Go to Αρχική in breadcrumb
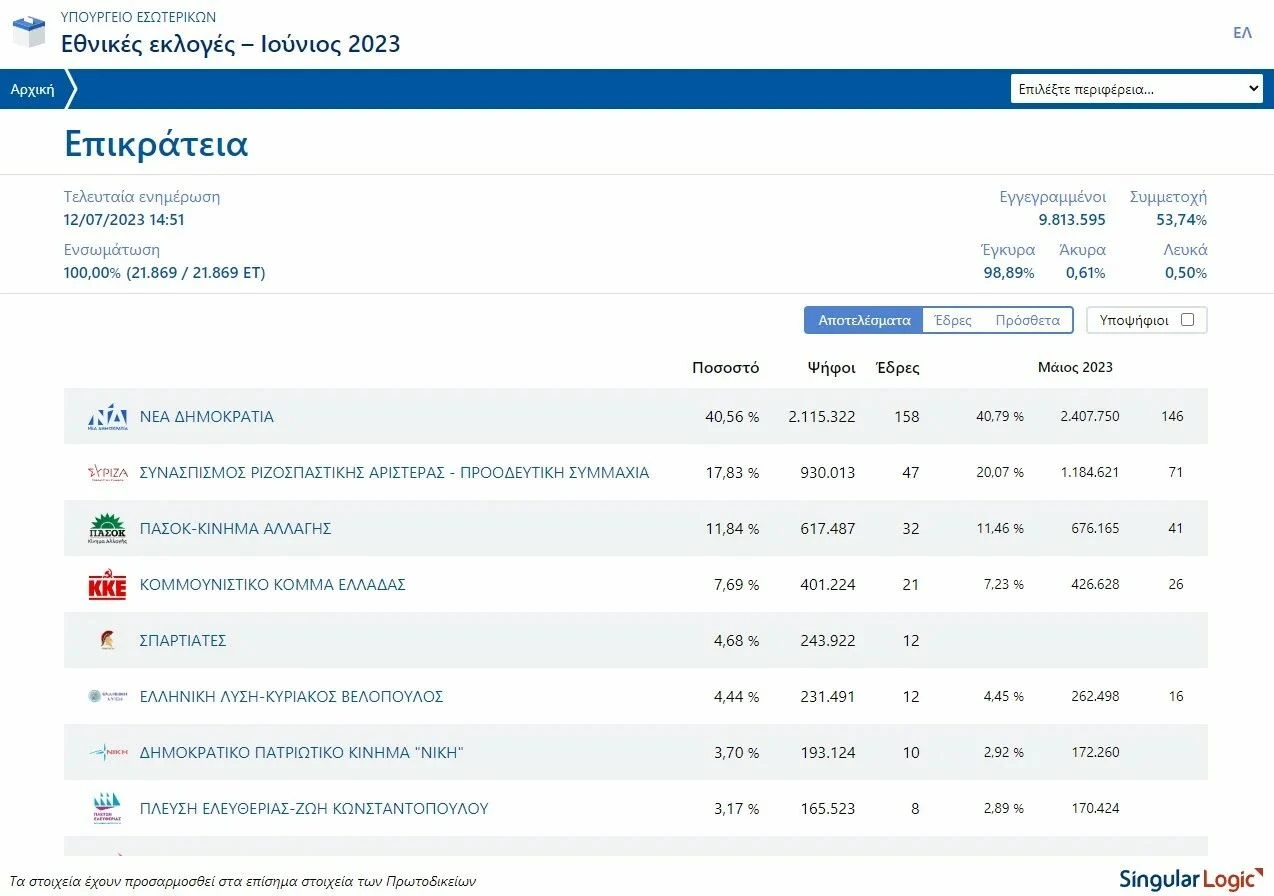This screenshot has height=896, width=1274. point(32,89)
